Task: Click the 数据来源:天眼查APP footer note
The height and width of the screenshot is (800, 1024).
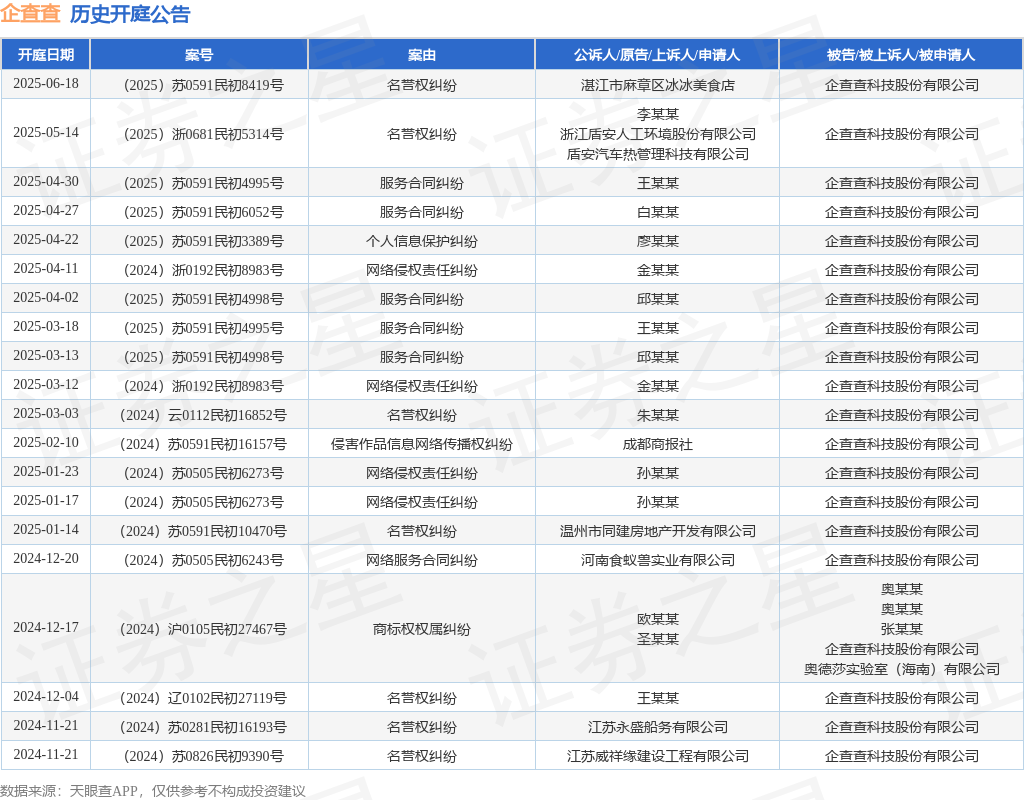Action: (x=153, y=791)
